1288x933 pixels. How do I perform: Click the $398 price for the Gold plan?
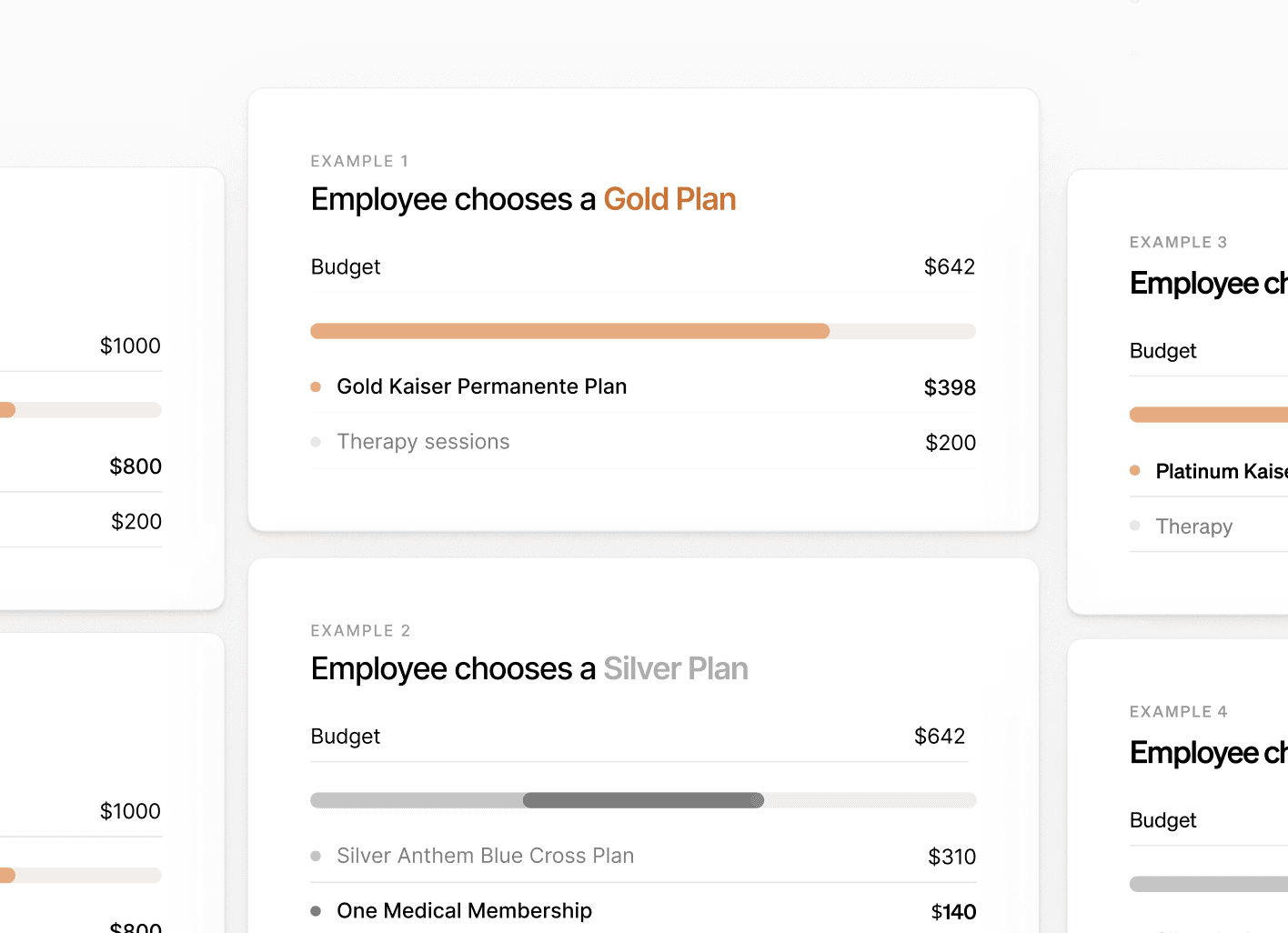[949, 387]
